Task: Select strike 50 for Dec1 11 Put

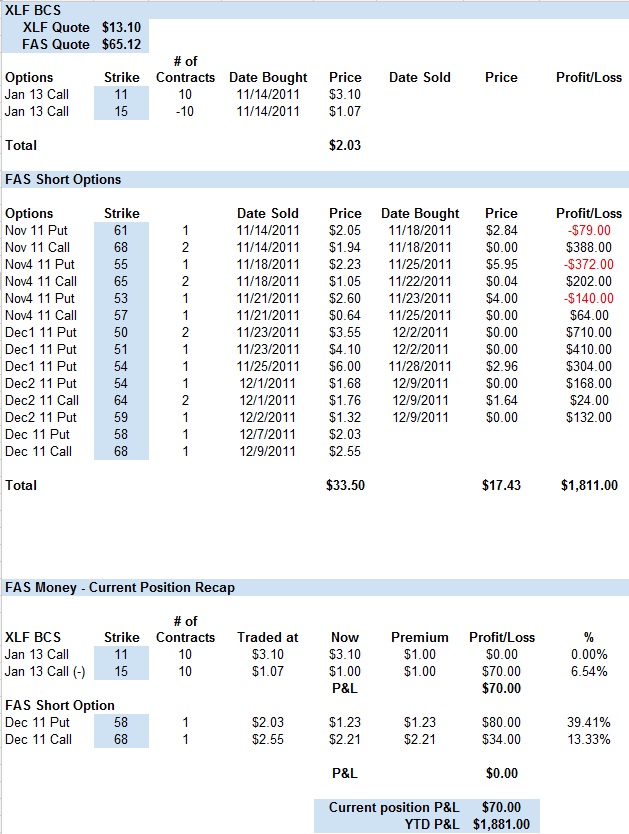Action: pos(123,332)
